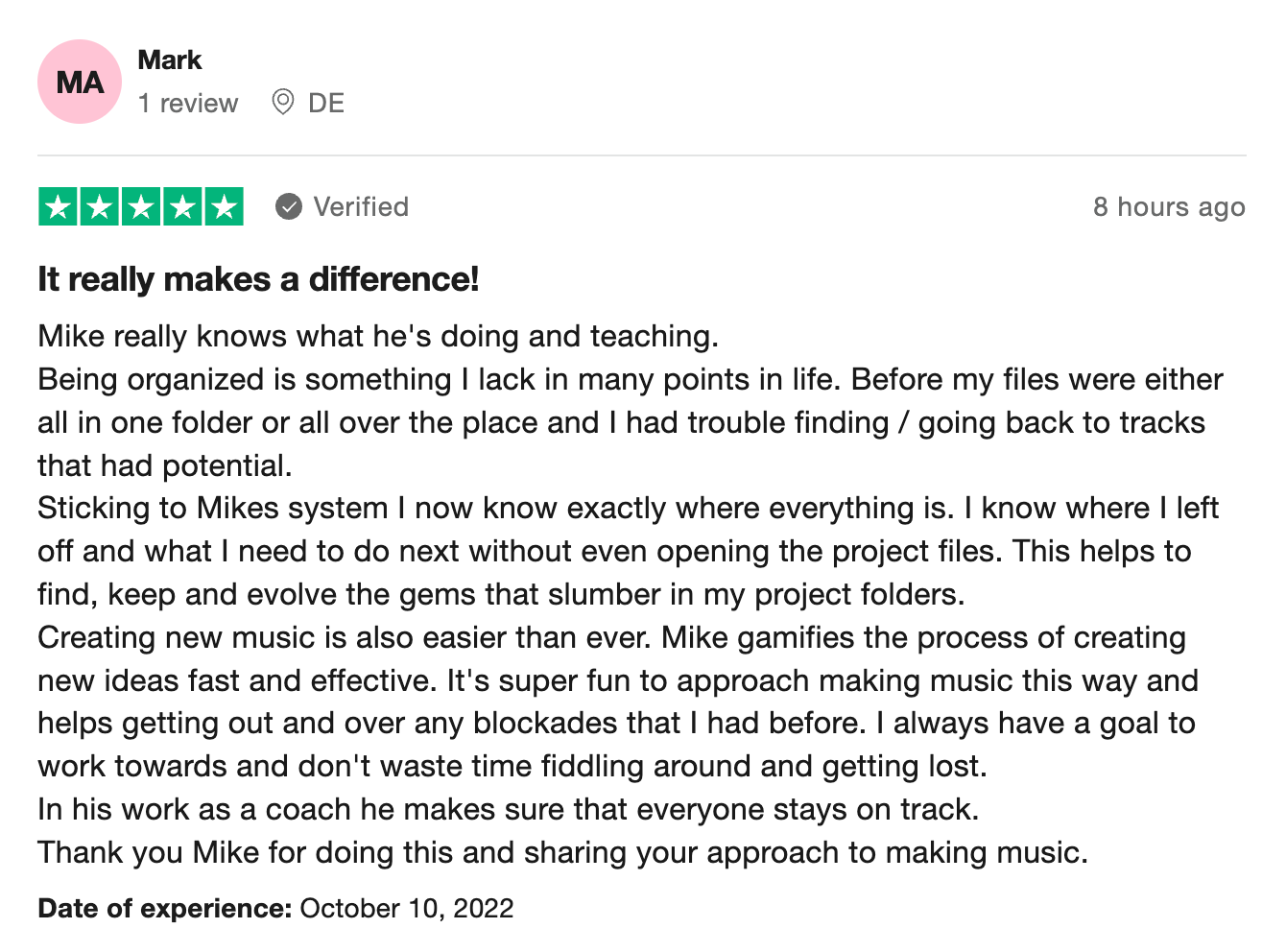Click the third green rating star
The height and width of the screenshot is (952, 1286).
point(141,206)
